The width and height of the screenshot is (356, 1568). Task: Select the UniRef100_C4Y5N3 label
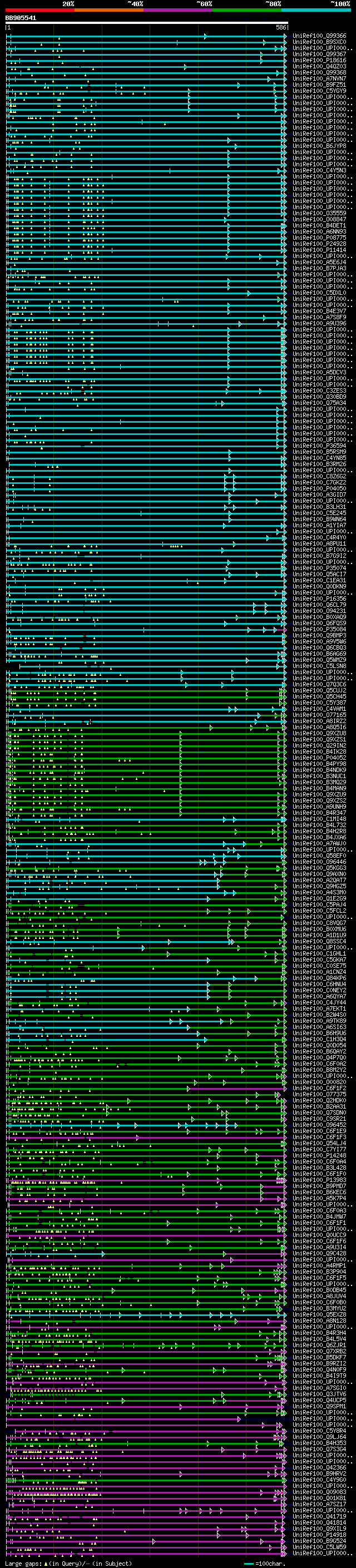coord(319,170)
